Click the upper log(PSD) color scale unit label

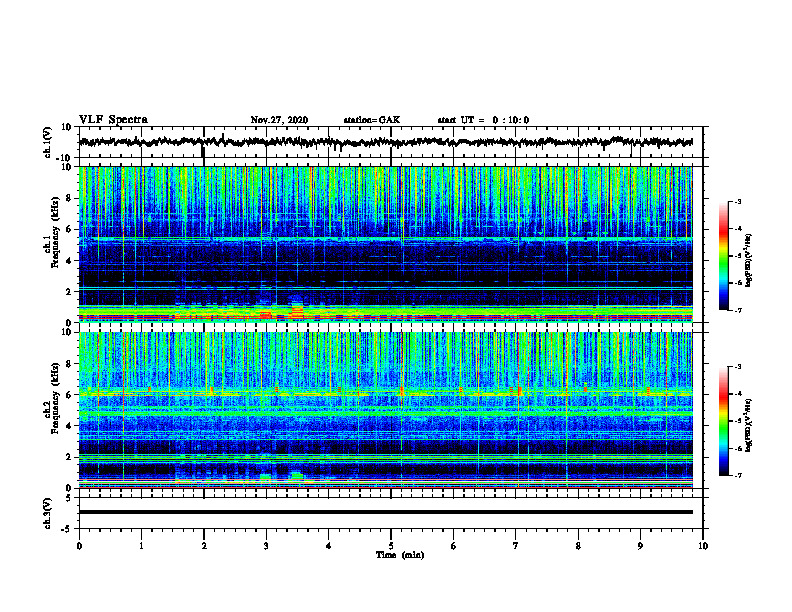tap(748, 261)
